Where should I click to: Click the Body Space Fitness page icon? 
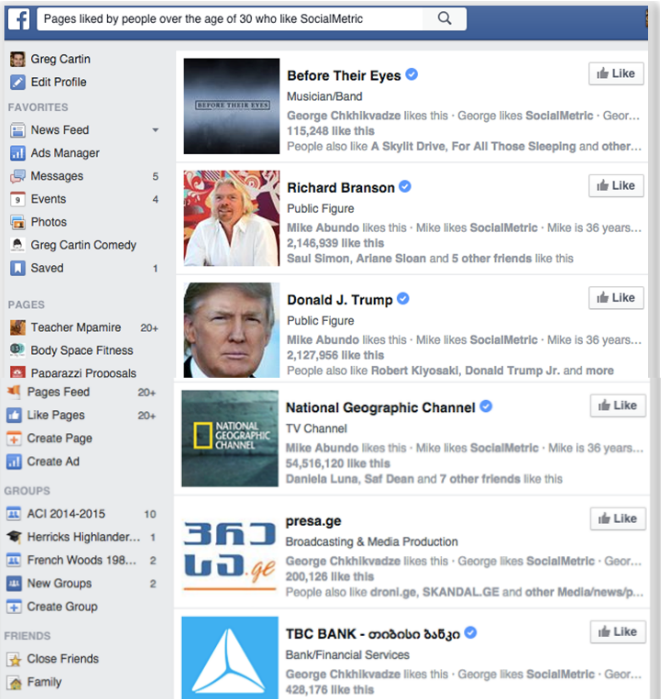tap(17, 350)
